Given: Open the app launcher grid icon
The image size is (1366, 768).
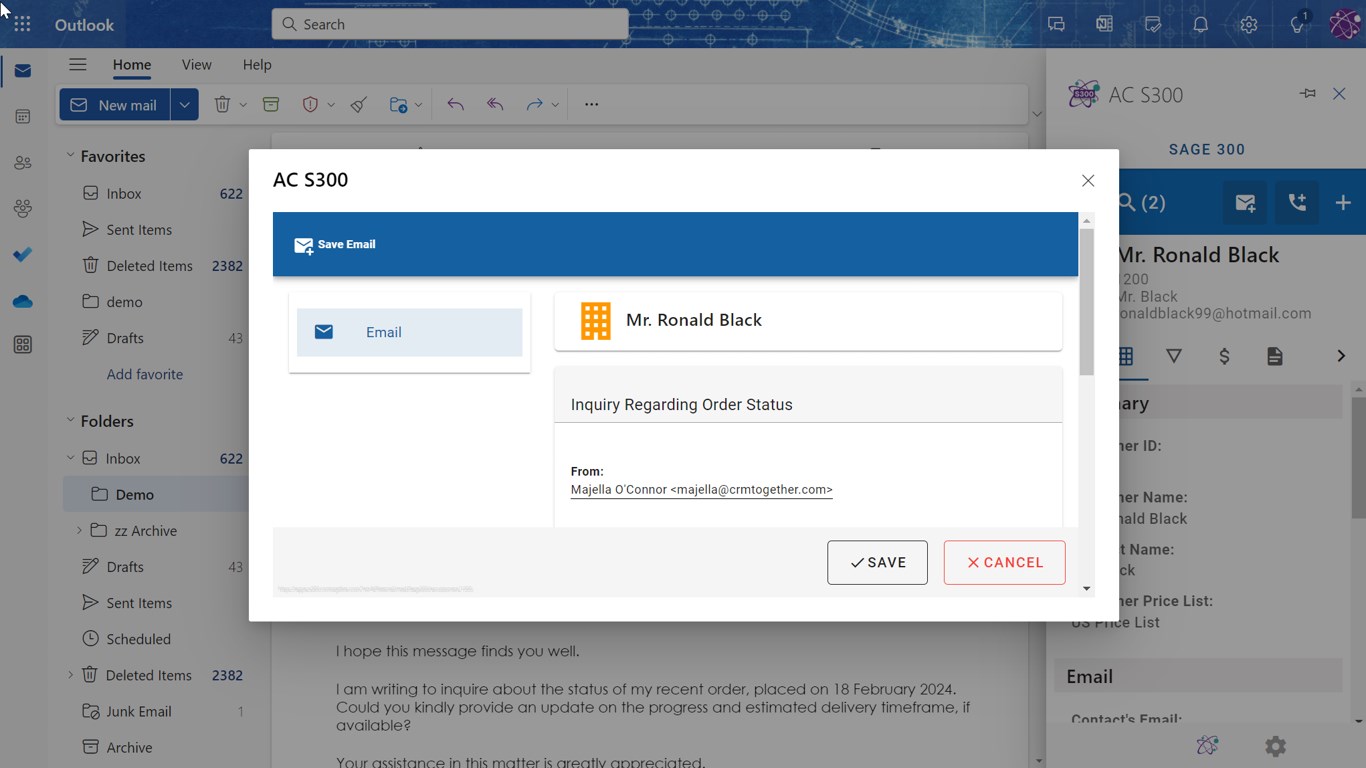Looking at the screenshot, I should tap(22, 24).
